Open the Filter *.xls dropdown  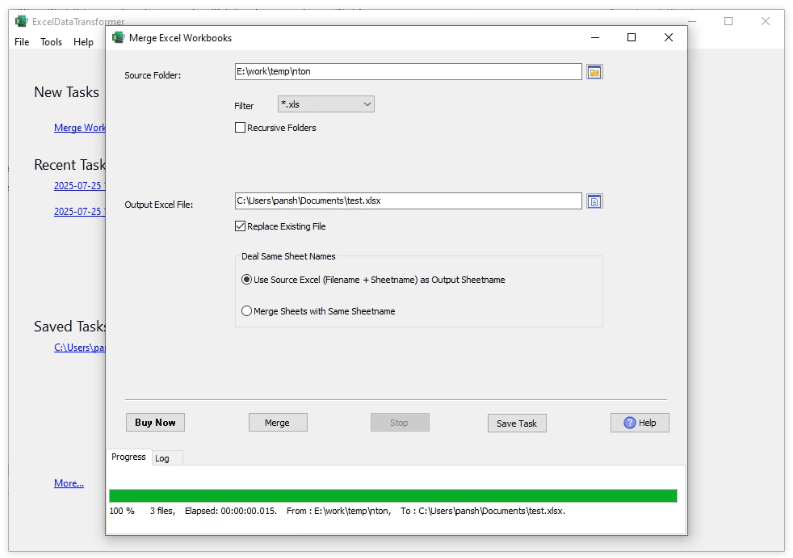pyautogui.click(x=326, y=104)
